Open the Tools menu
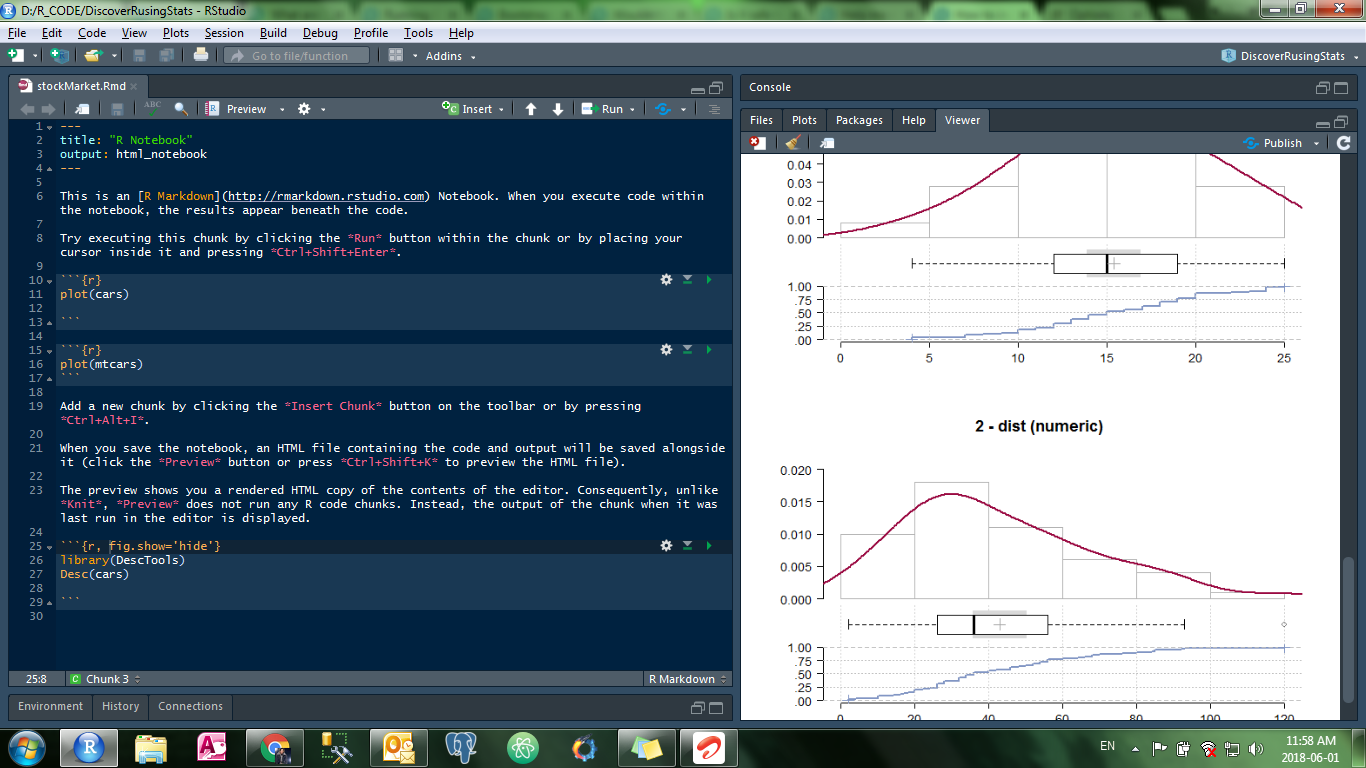Image resolution: width=1366 pixels, height=768 pixels. pyautogui.click(x=418, y=33)
